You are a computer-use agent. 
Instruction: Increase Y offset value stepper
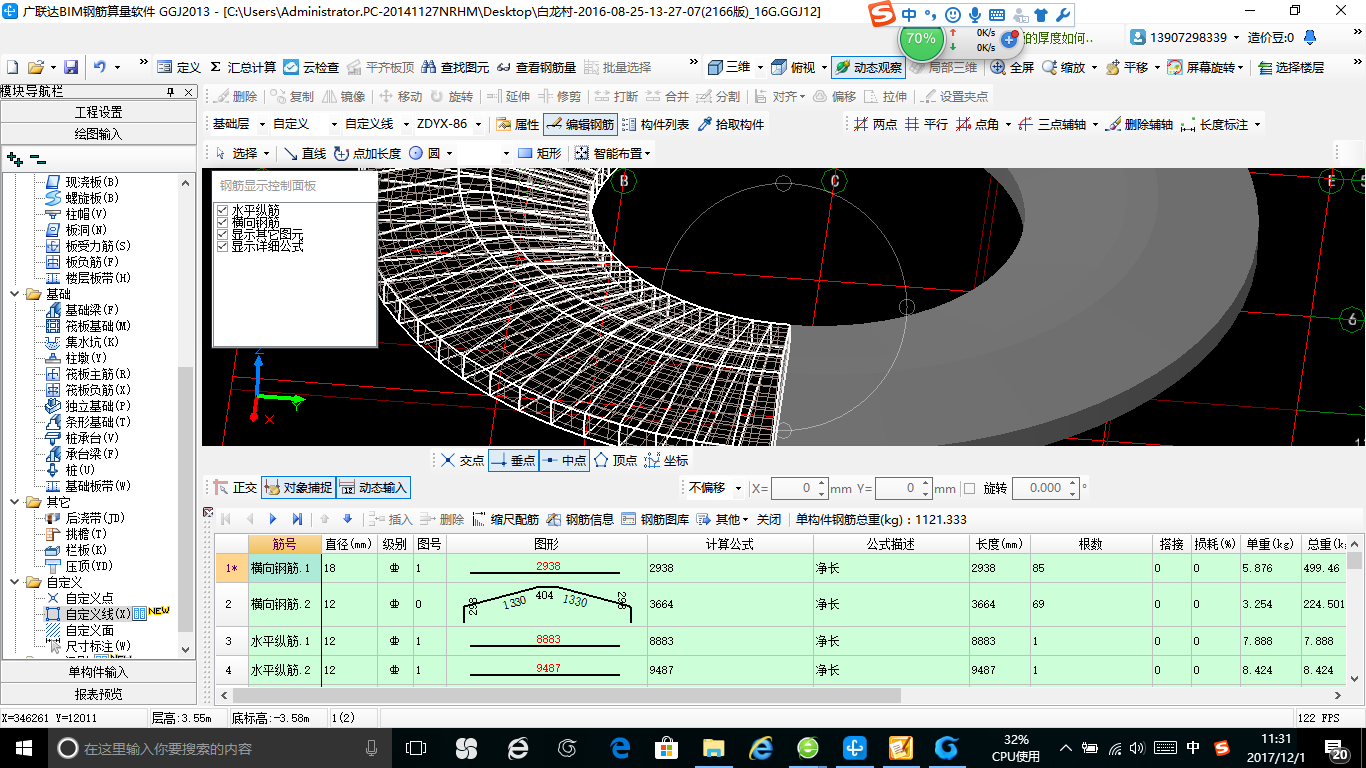click(925, 483)
